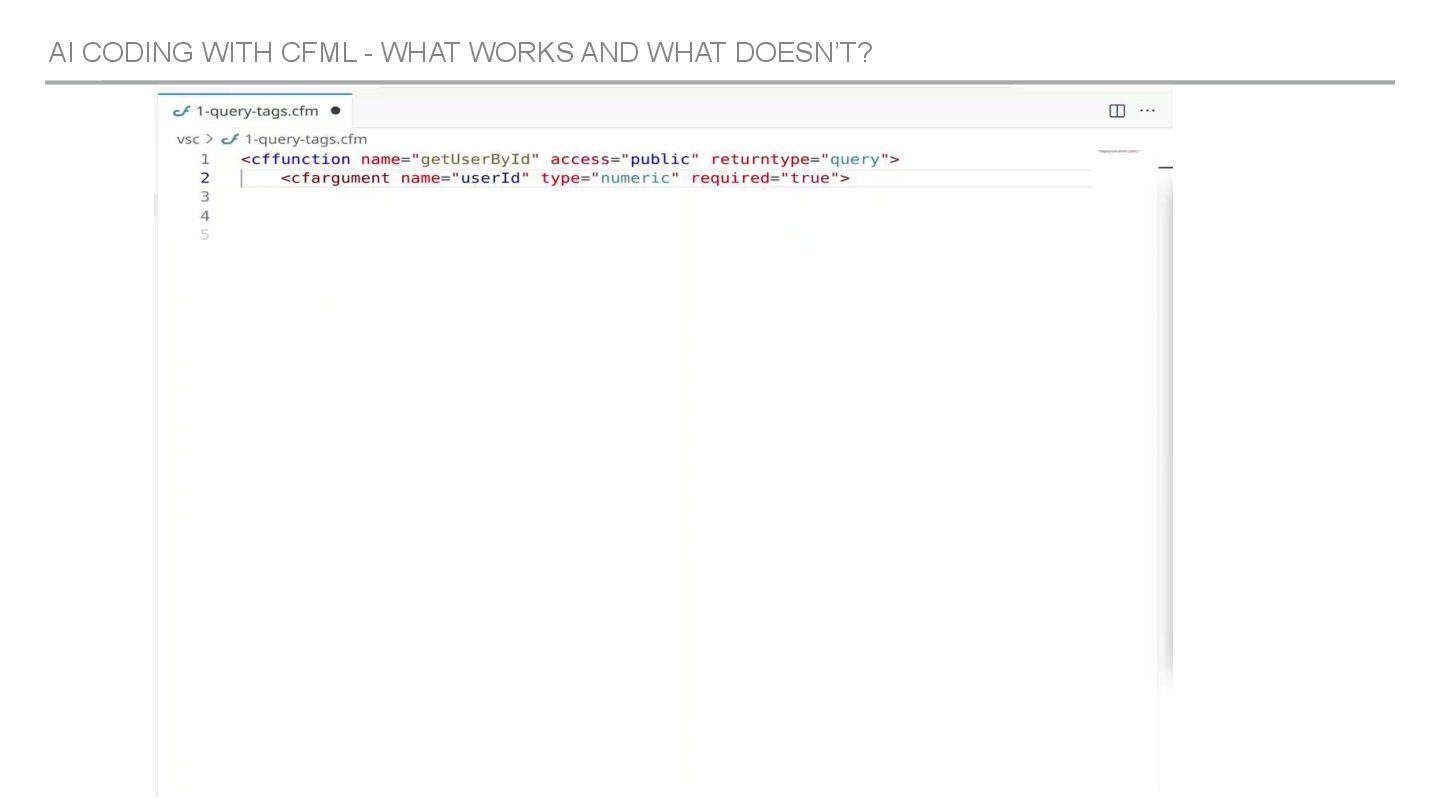The width and height of the screenshot is (1440, 810).
Task: Click line number 4 in the gutter
Action: (x=205, y=216)
